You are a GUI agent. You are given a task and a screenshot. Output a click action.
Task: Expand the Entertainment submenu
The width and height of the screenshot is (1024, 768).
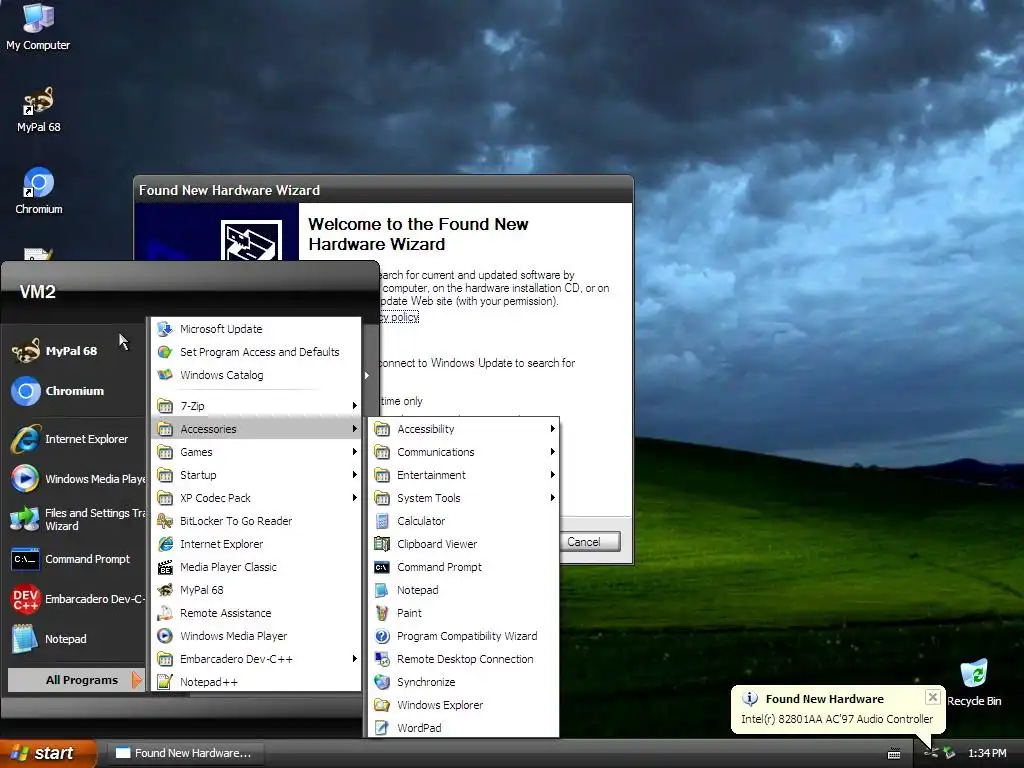(464, 475)
